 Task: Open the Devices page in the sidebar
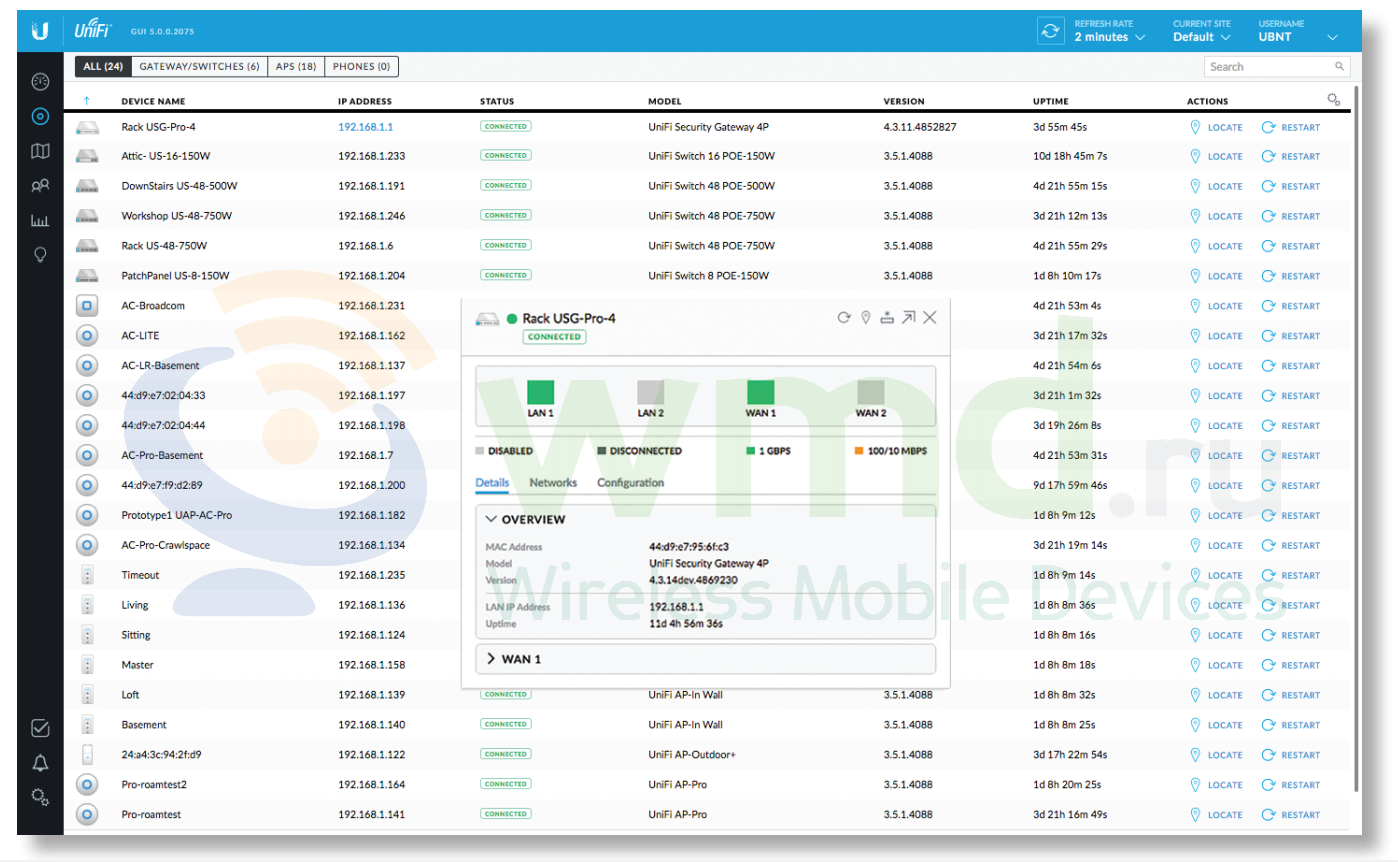[x=40, y=117]
